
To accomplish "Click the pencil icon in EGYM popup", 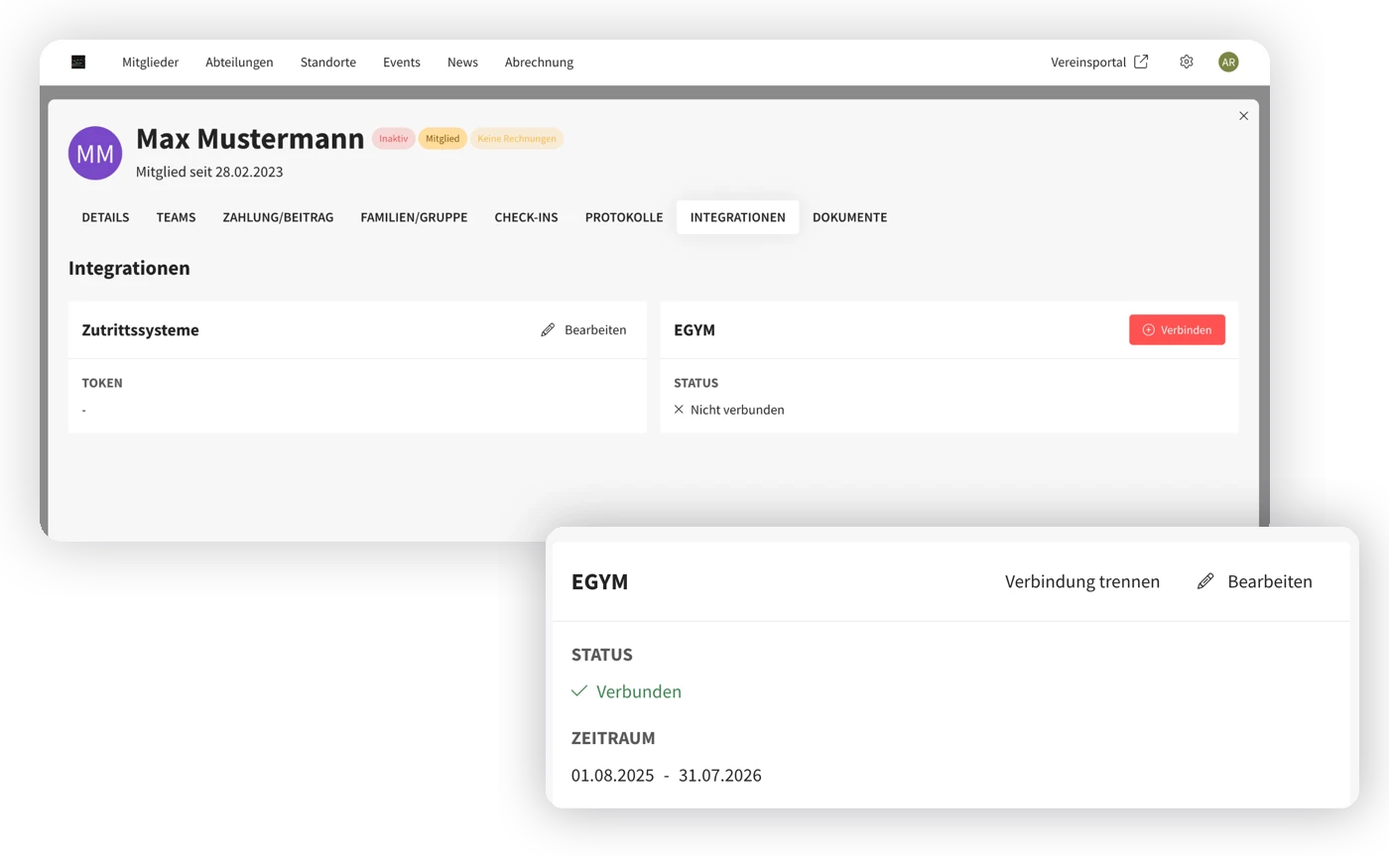I will tap(1205, 581).
